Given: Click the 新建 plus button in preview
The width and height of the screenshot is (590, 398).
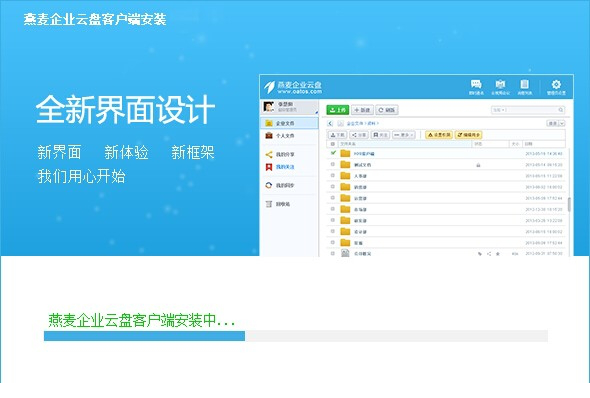Looking at the screenshot, I should pos(362,110).
